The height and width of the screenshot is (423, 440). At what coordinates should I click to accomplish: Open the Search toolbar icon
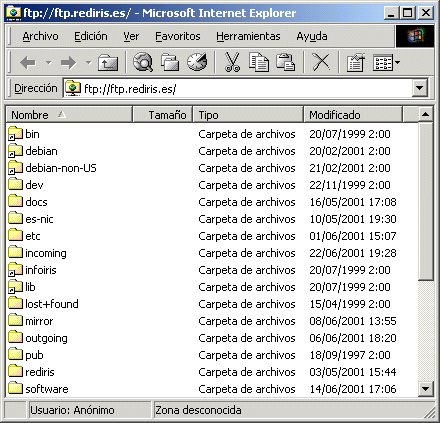coord(143,62)
